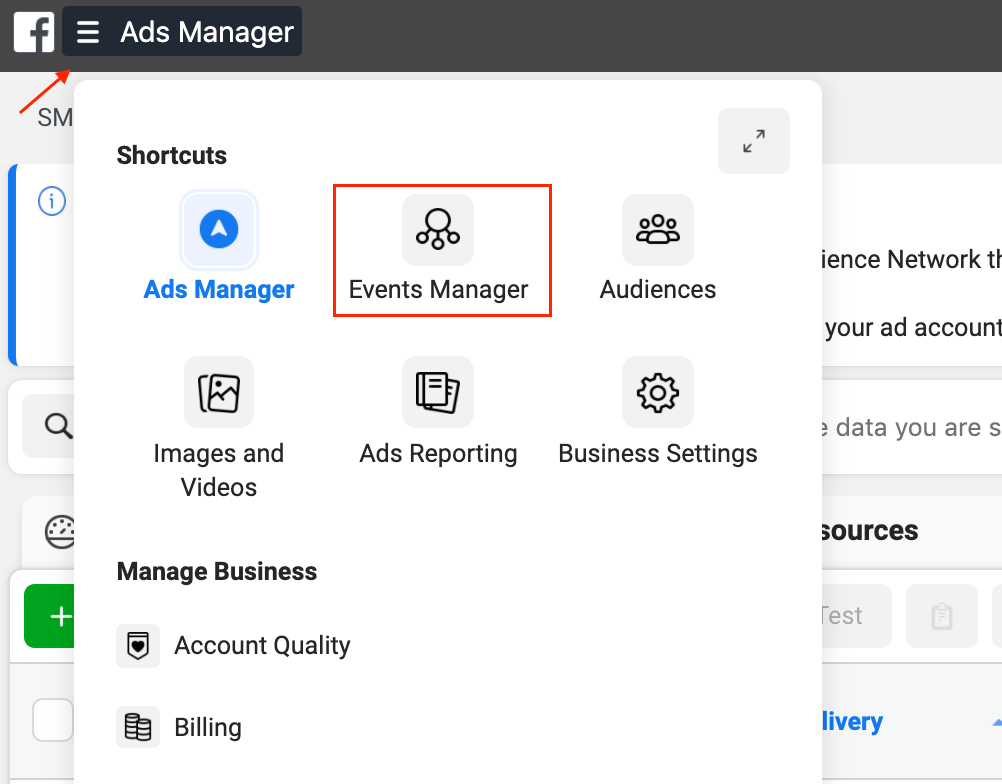This screenshot has height=784, width=1002.
Task: Sort by the Delivery column header
Action: tap(852, 721)
